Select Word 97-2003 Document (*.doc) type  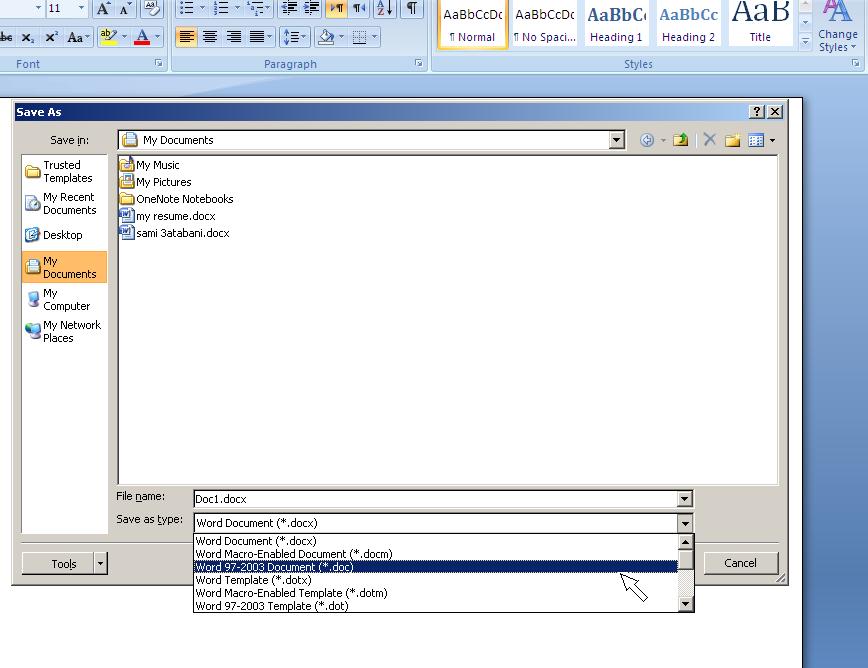point(274,567)
